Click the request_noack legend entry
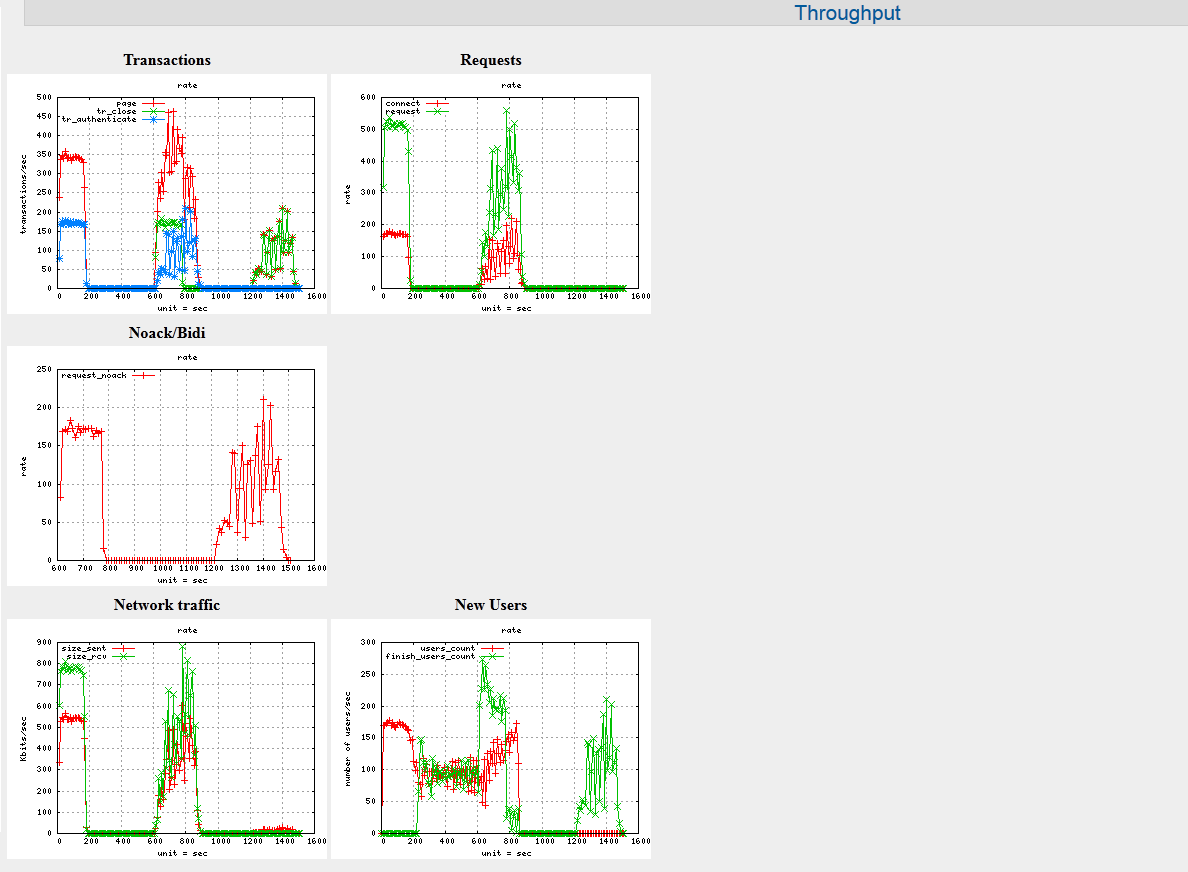 (x=94, y=375)
